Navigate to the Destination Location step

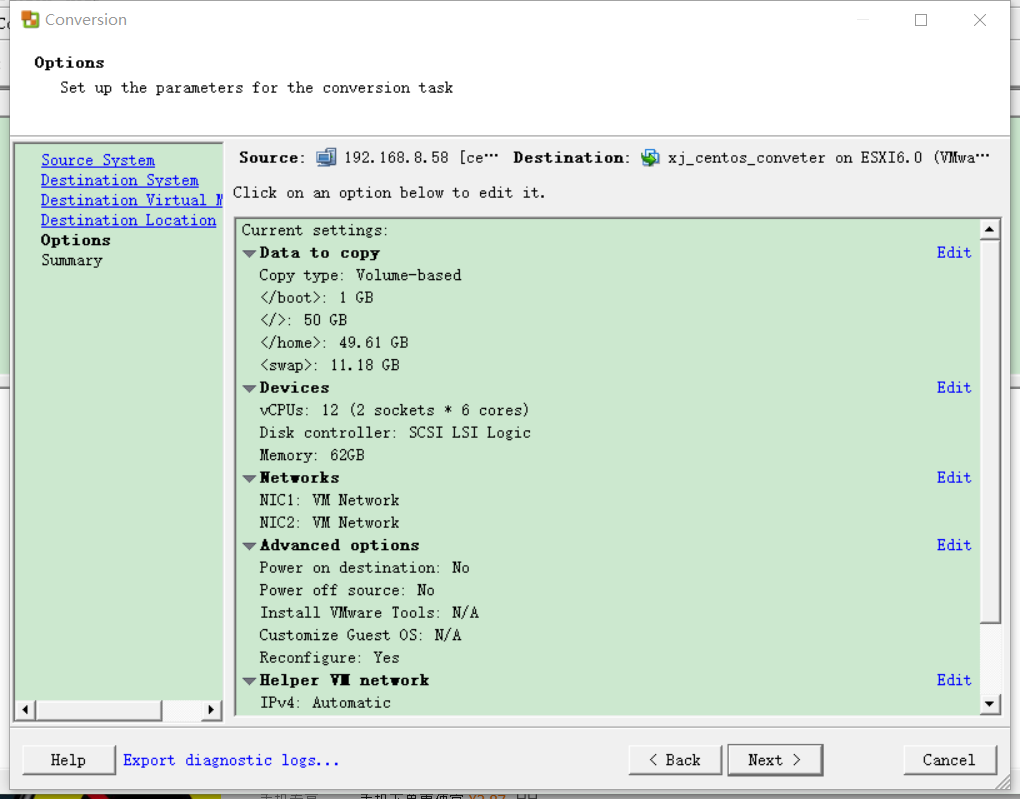pos(128,220)
